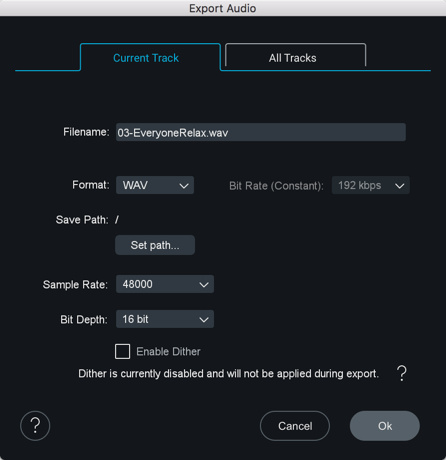Click the chevron arrow on Format dropdown
This screenshot has height=460, width=446.
click(184, 186)
